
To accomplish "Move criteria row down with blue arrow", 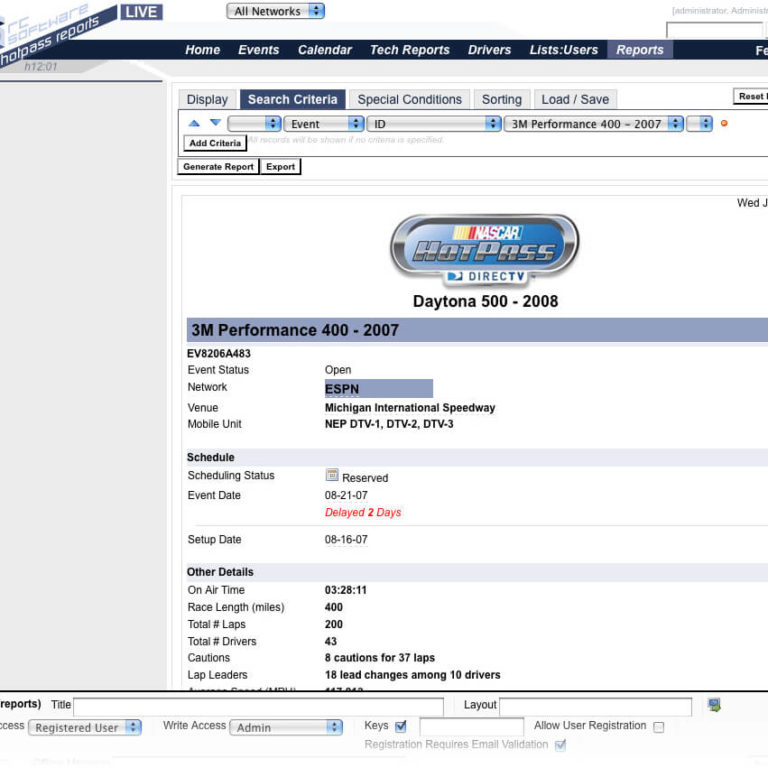I will point(216,122).
